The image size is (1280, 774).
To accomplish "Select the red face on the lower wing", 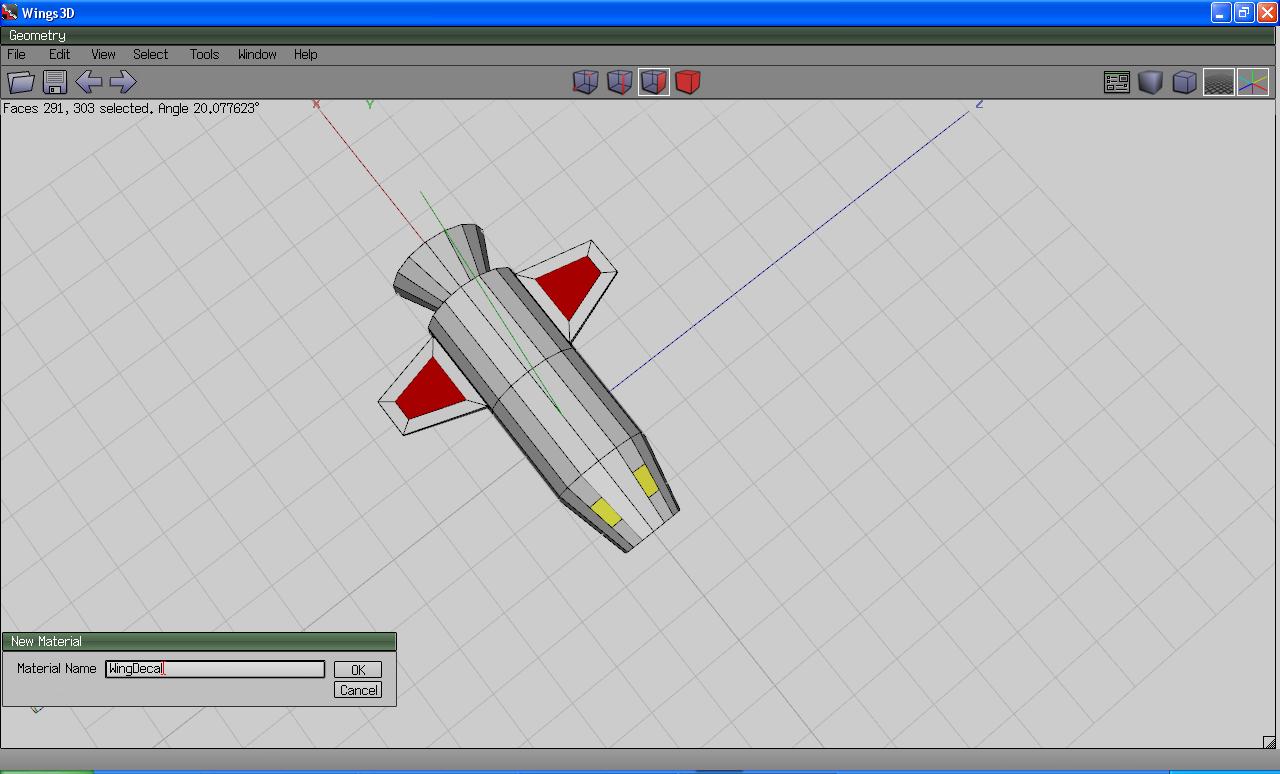I will [x=432, y=388].
